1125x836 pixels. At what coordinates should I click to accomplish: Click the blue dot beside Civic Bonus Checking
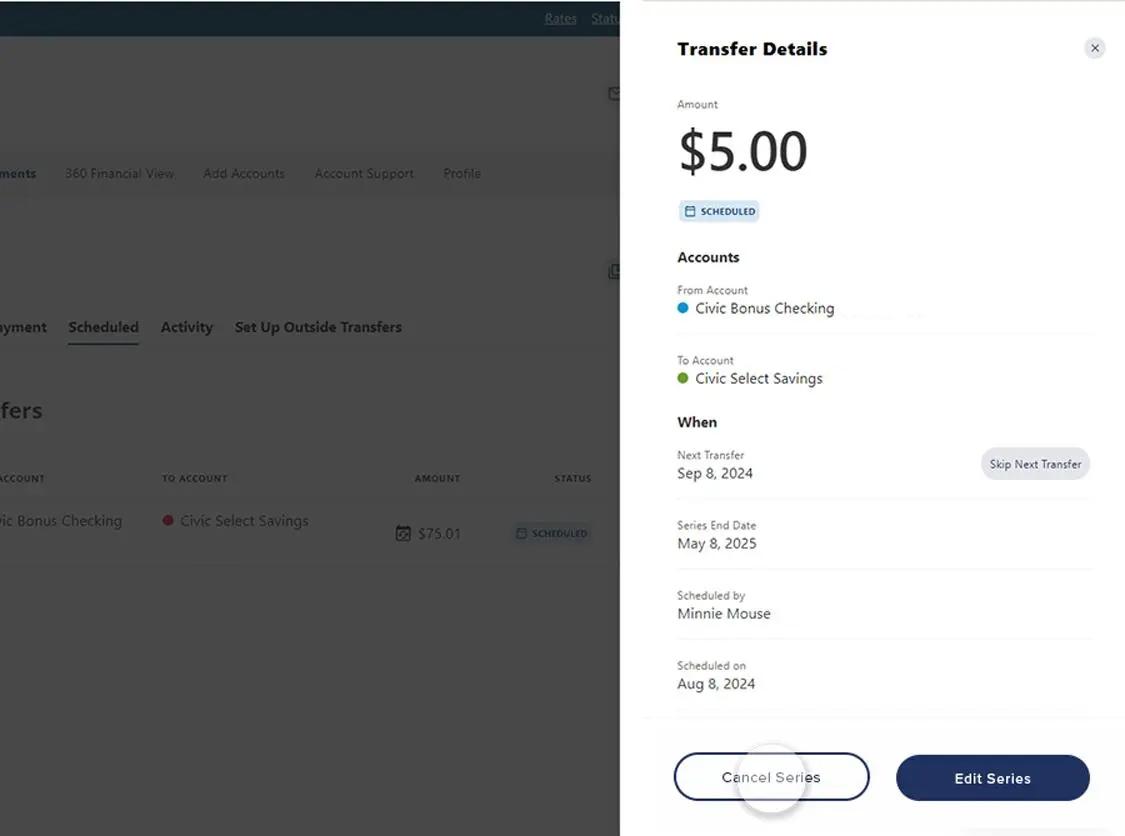[684, 308]
